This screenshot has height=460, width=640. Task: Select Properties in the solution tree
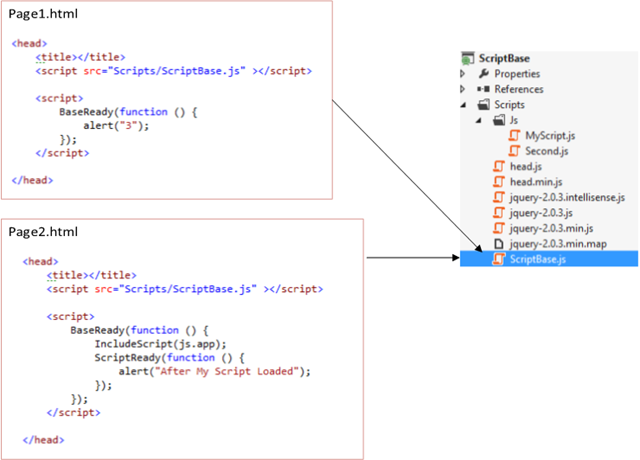pyautogui.click(x=517, y=74)
